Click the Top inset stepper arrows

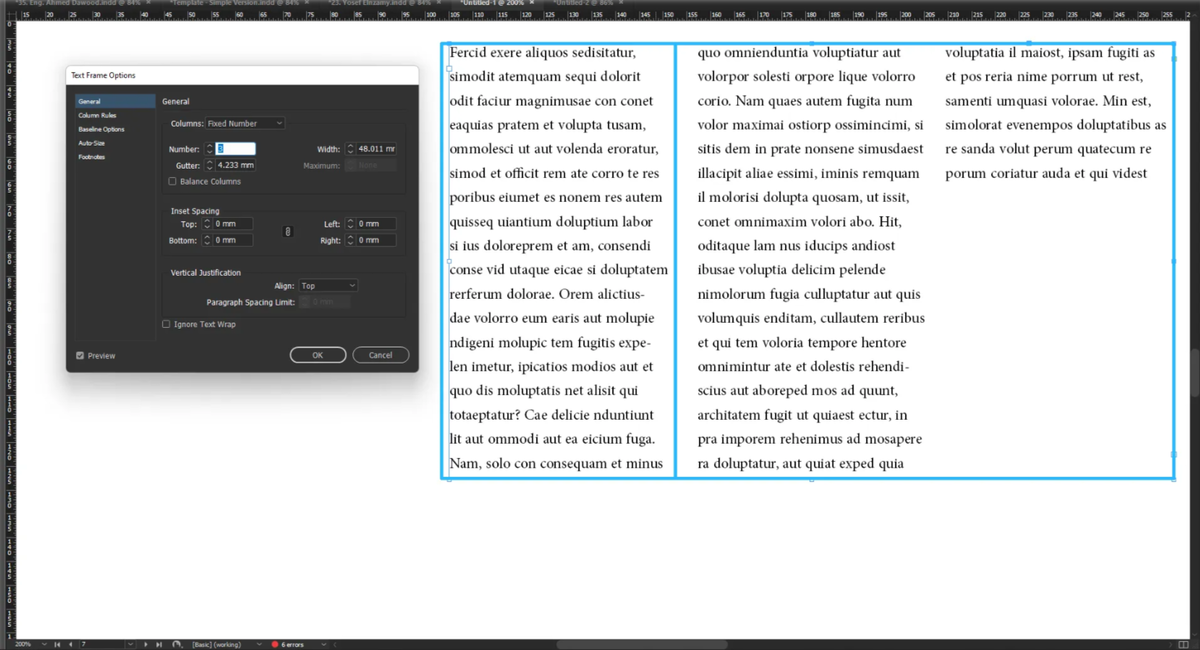pyautogui.click(x=208, y=224)
